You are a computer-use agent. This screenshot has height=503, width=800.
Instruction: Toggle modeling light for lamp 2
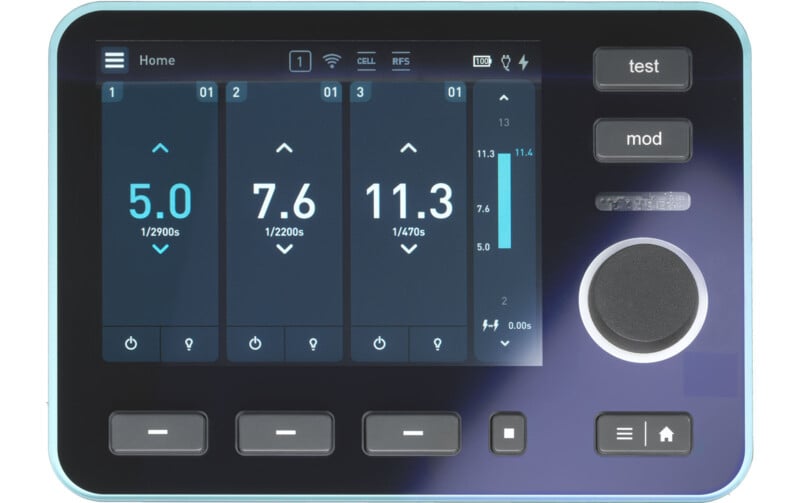[313, 344]
